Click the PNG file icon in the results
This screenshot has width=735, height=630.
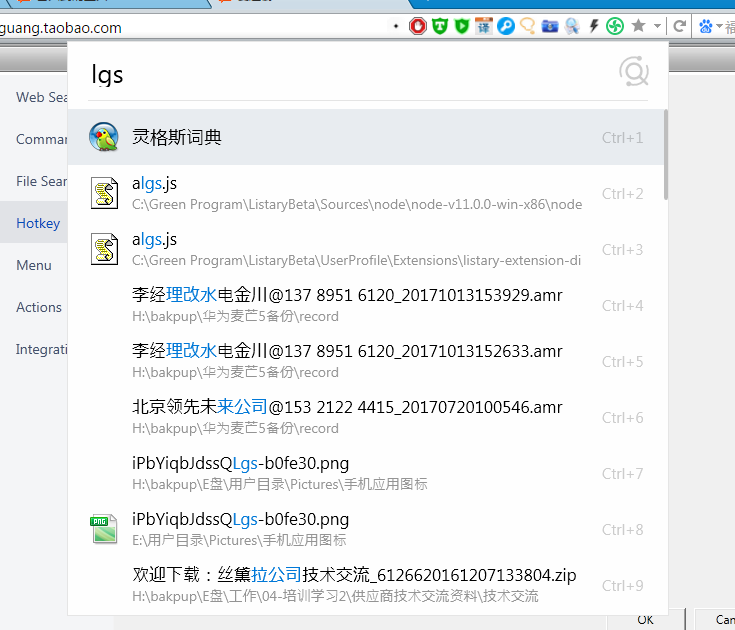coord(104,529)
